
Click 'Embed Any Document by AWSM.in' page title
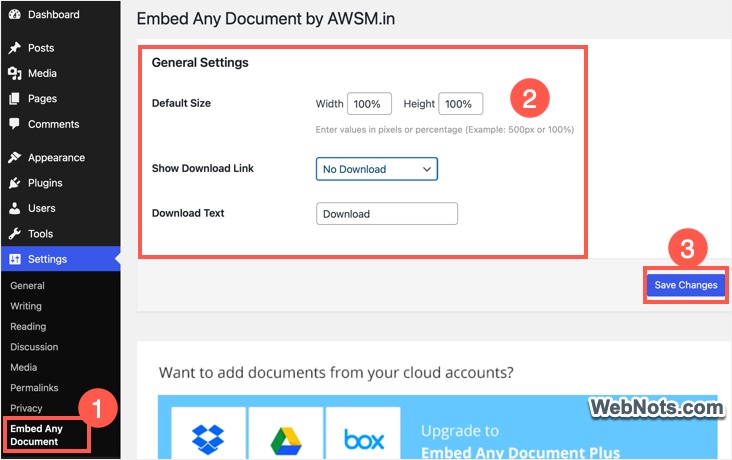[266, 19]
